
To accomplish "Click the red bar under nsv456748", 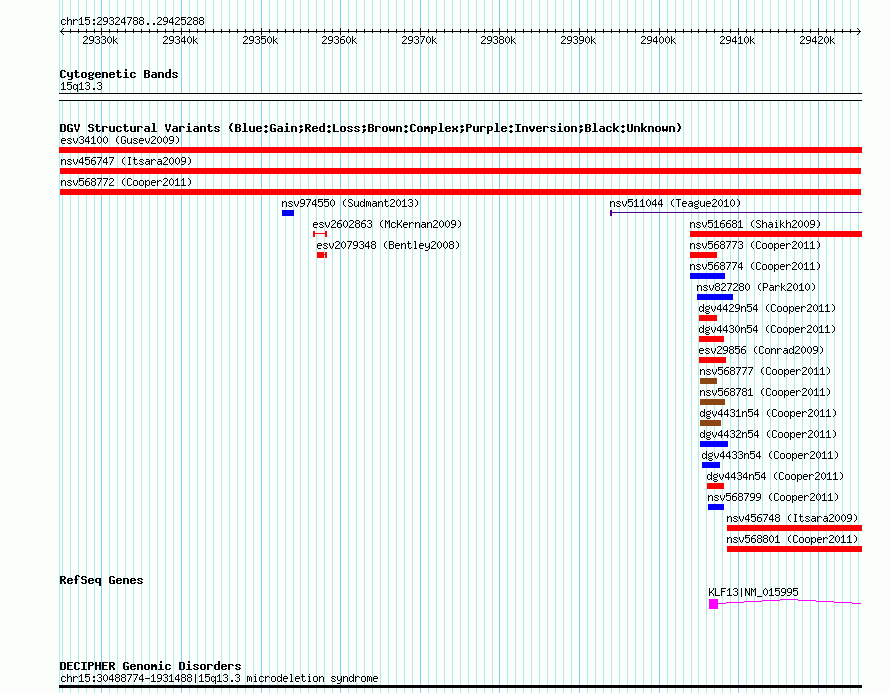I will tap(794, 528).
